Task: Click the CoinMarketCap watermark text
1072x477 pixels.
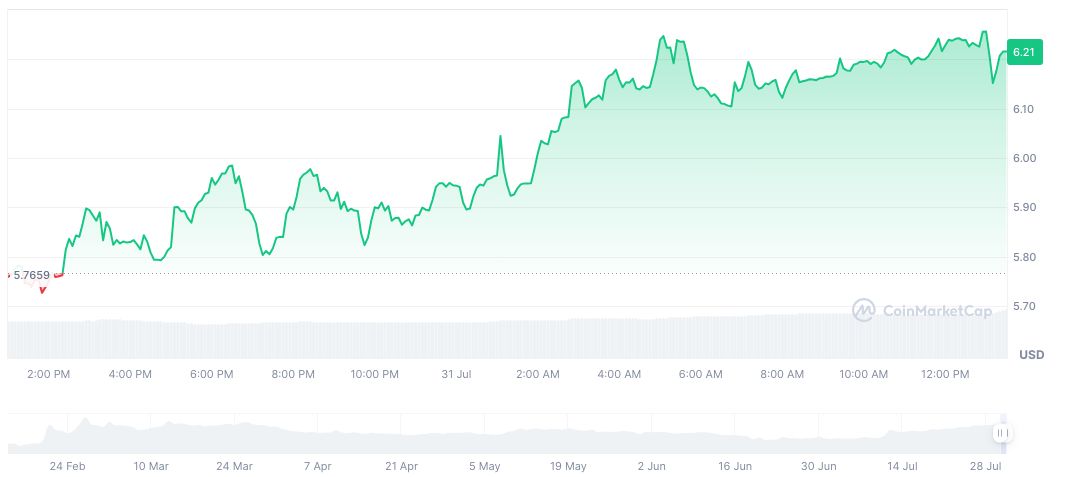Action: 937,311
